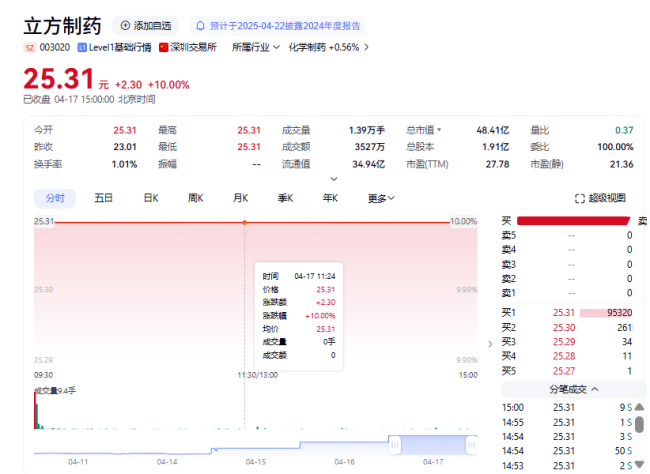Open the 2024 annual report disclosure notice
Screen dimensions: 650x474
[x=277, y=26]
